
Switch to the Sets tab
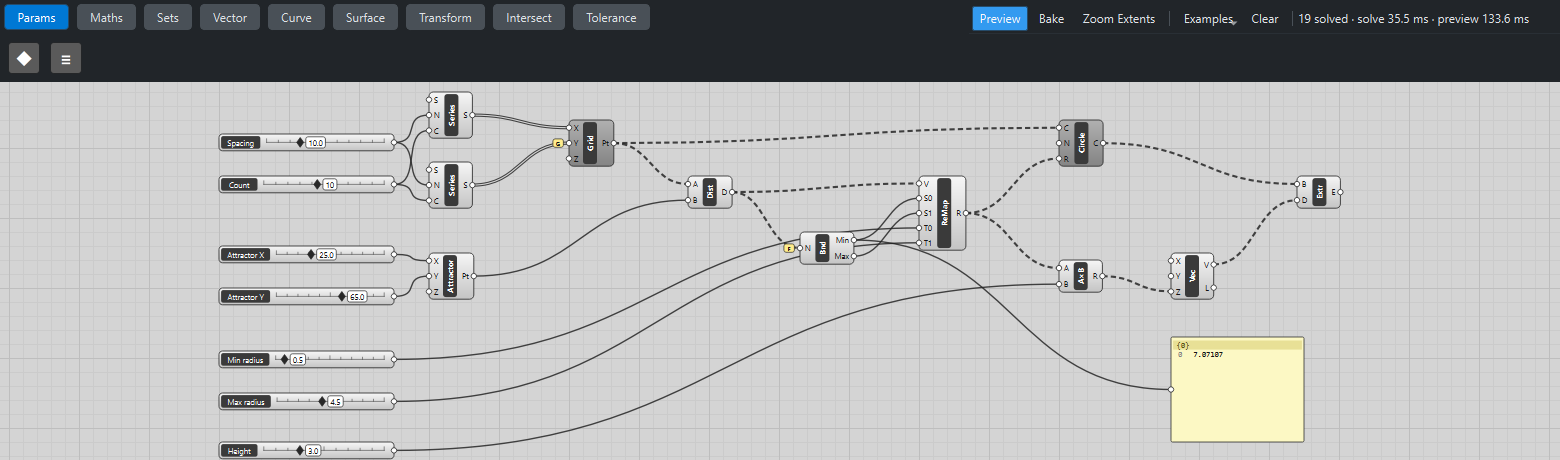tap(168, 17)
